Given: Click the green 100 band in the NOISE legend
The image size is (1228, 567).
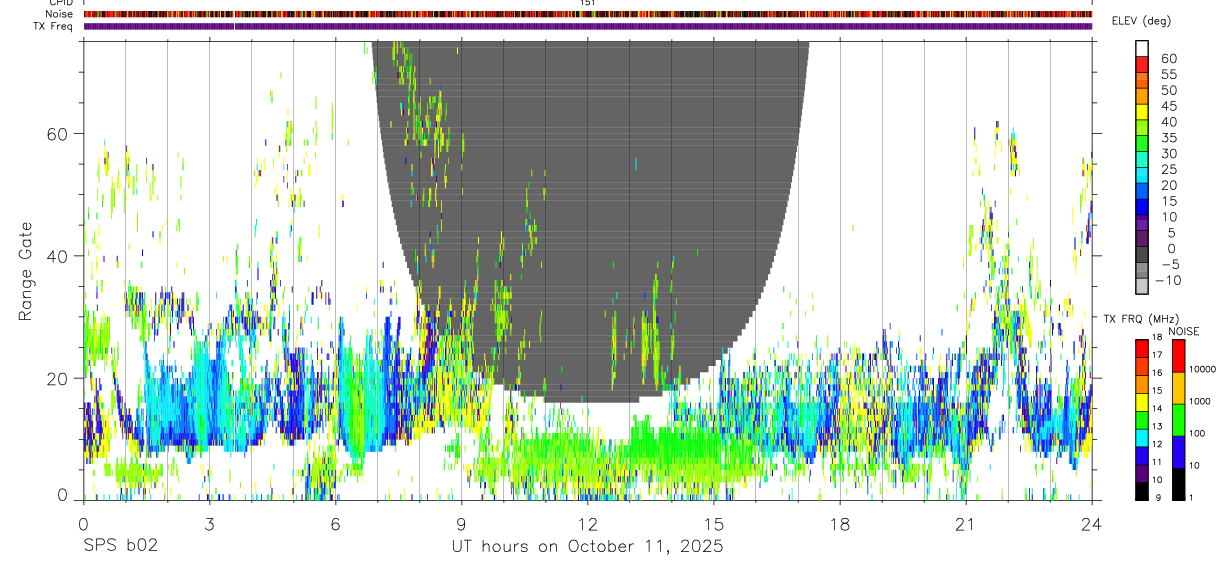Looking at the screenshot, I should pyautogui.click(x=1177, y=419).
